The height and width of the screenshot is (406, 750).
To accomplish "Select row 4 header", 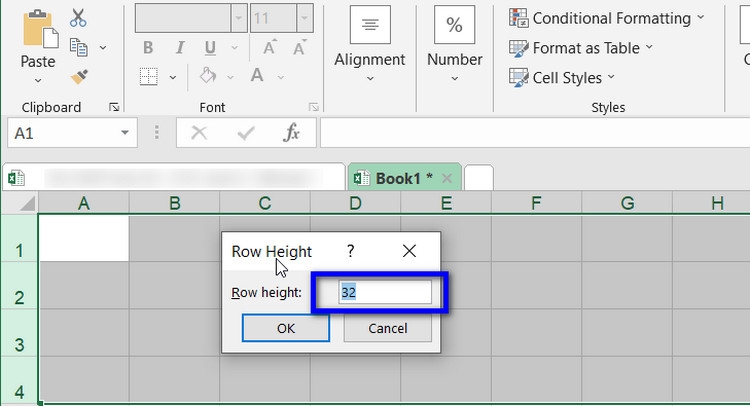I will pos(19,380).
